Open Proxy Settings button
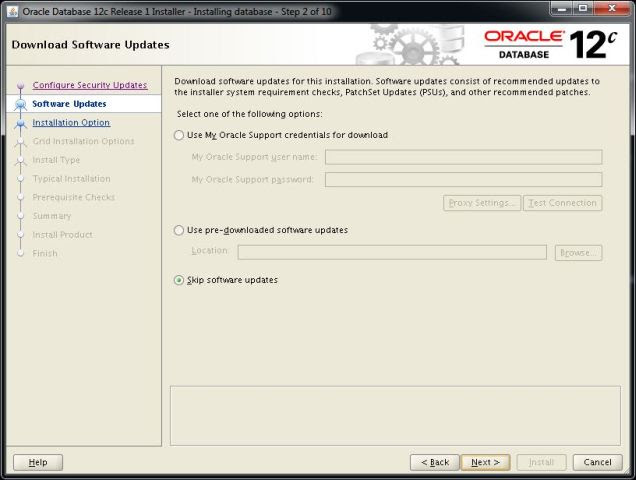Viewport: 636px width, 480px height. (x=482, y=203)
